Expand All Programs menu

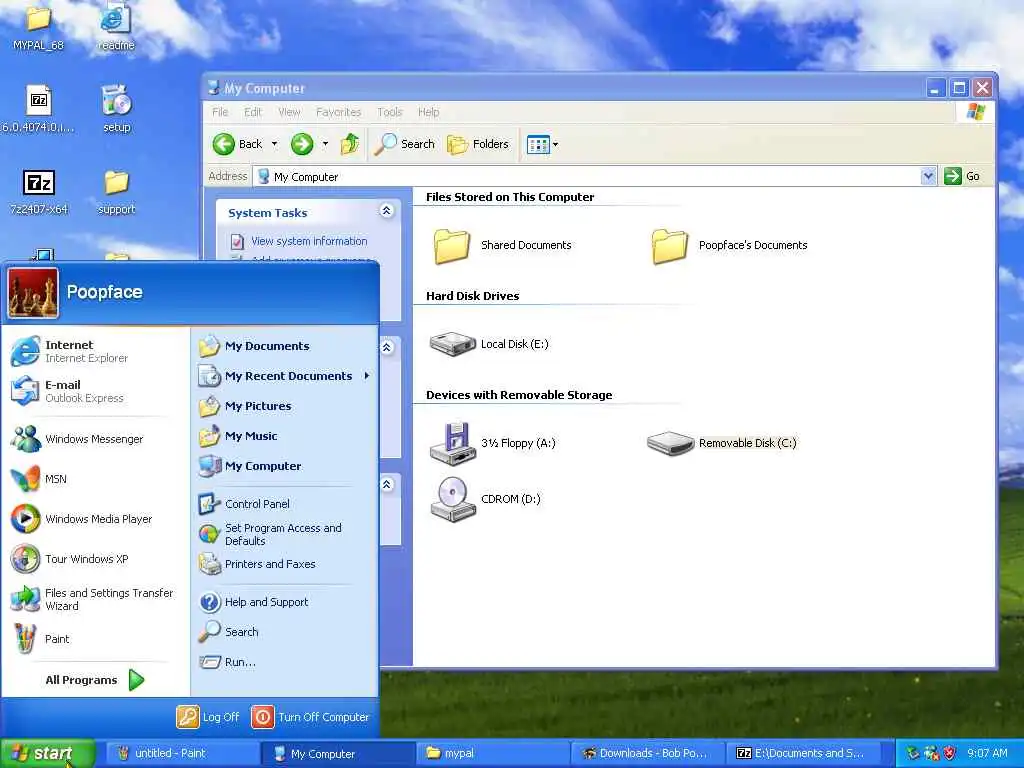point(94,680)
